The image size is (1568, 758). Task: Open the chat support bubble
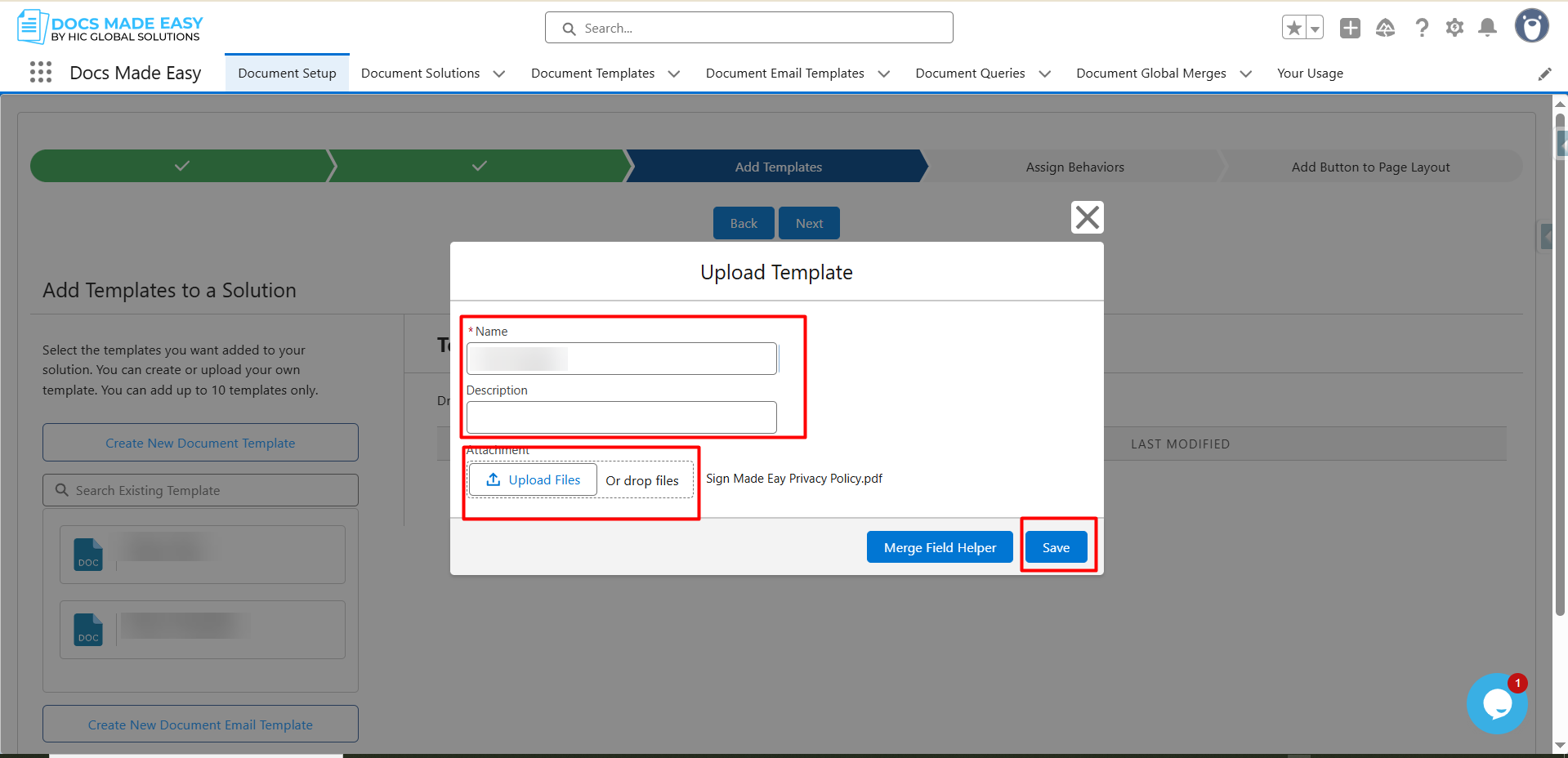tap(1497, 703)
